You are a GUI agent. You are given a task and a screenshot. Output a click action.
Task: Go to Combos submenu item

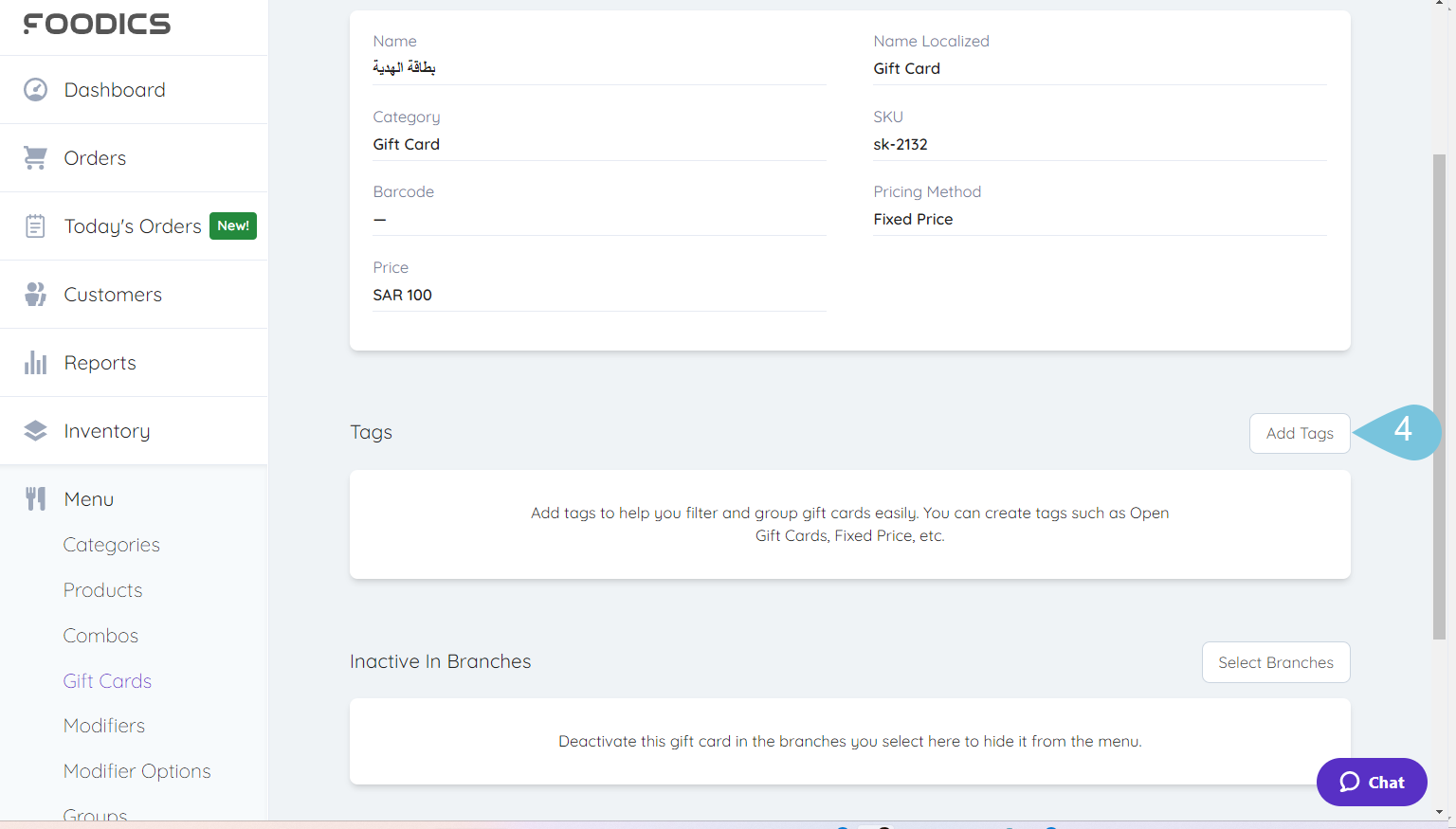[x=100, y=636]
